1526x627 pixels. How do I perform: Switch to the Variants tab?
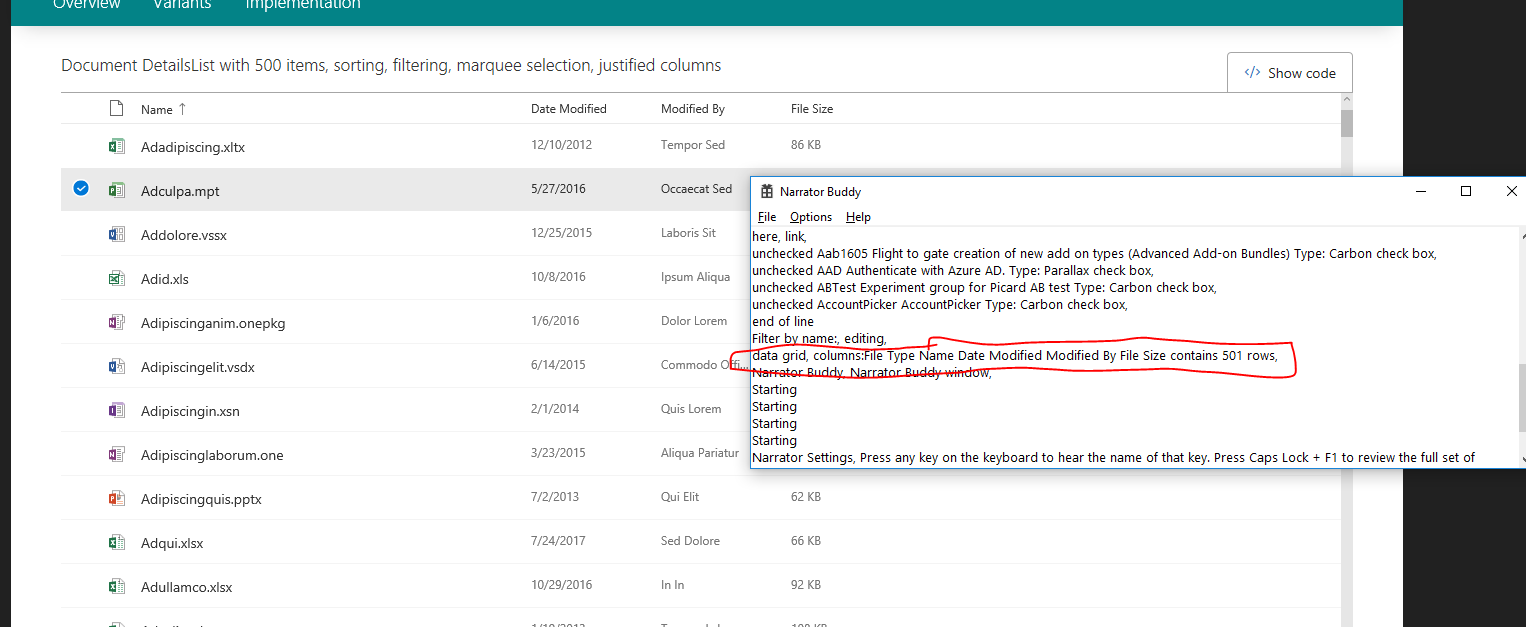pos(182,6)
